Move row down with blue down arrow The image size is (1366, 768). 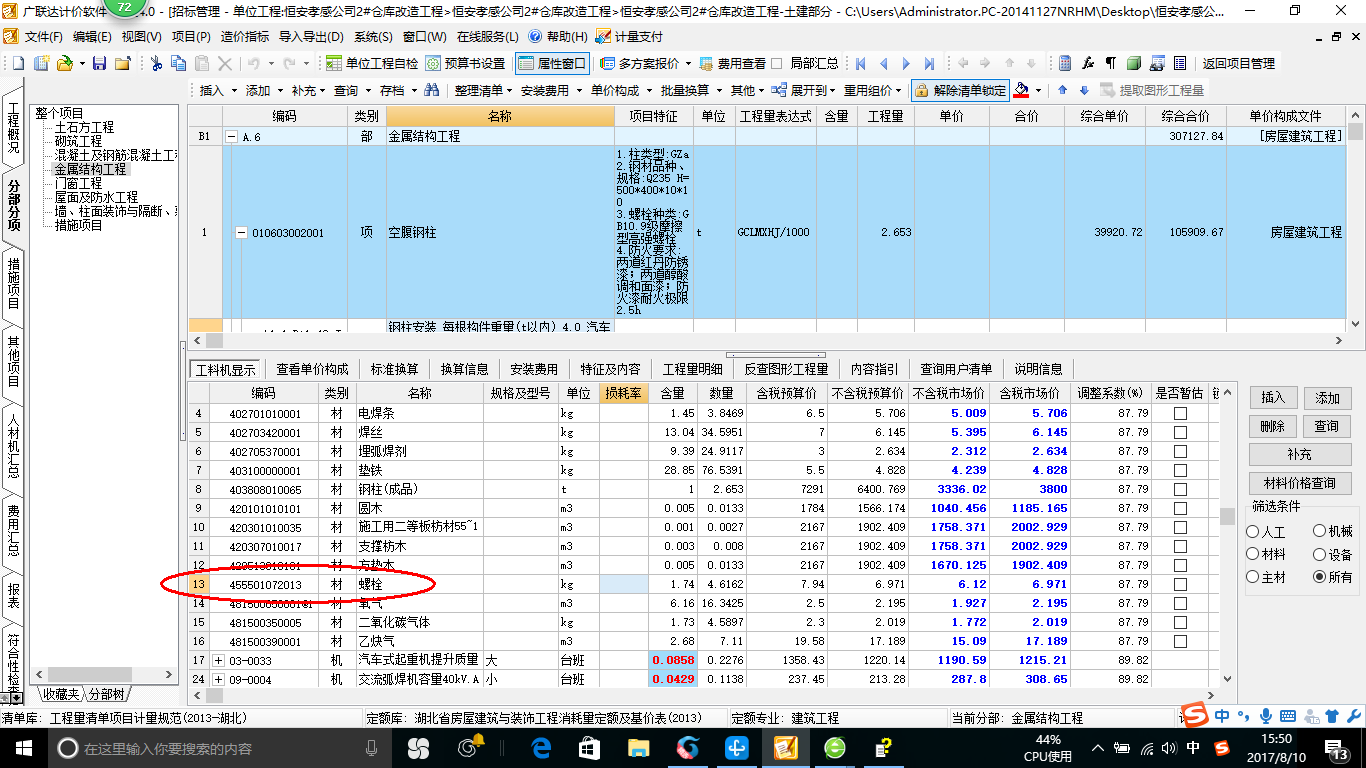click(x=1084, y=90)
